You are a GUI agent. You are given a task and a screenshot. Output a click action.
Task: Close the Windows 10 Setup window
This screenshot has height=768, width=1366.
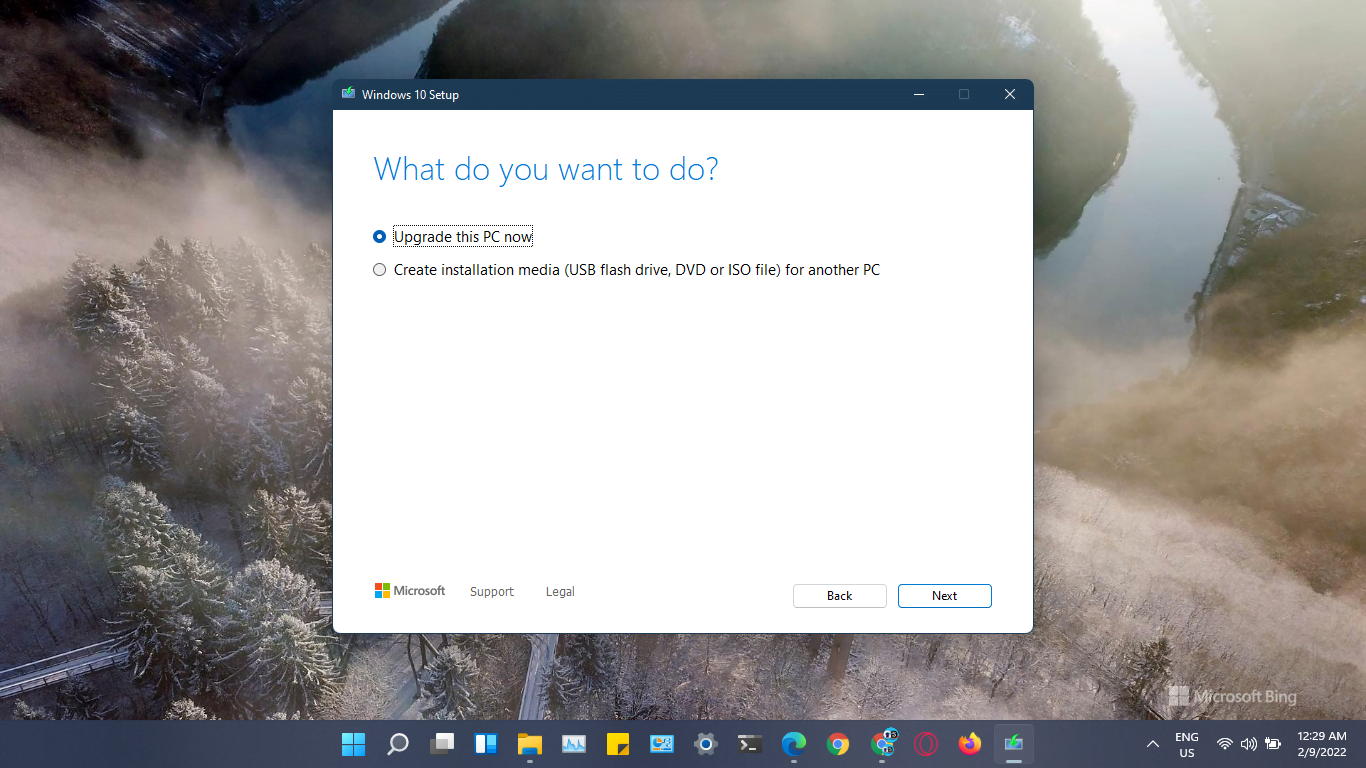coord(1010,94)
